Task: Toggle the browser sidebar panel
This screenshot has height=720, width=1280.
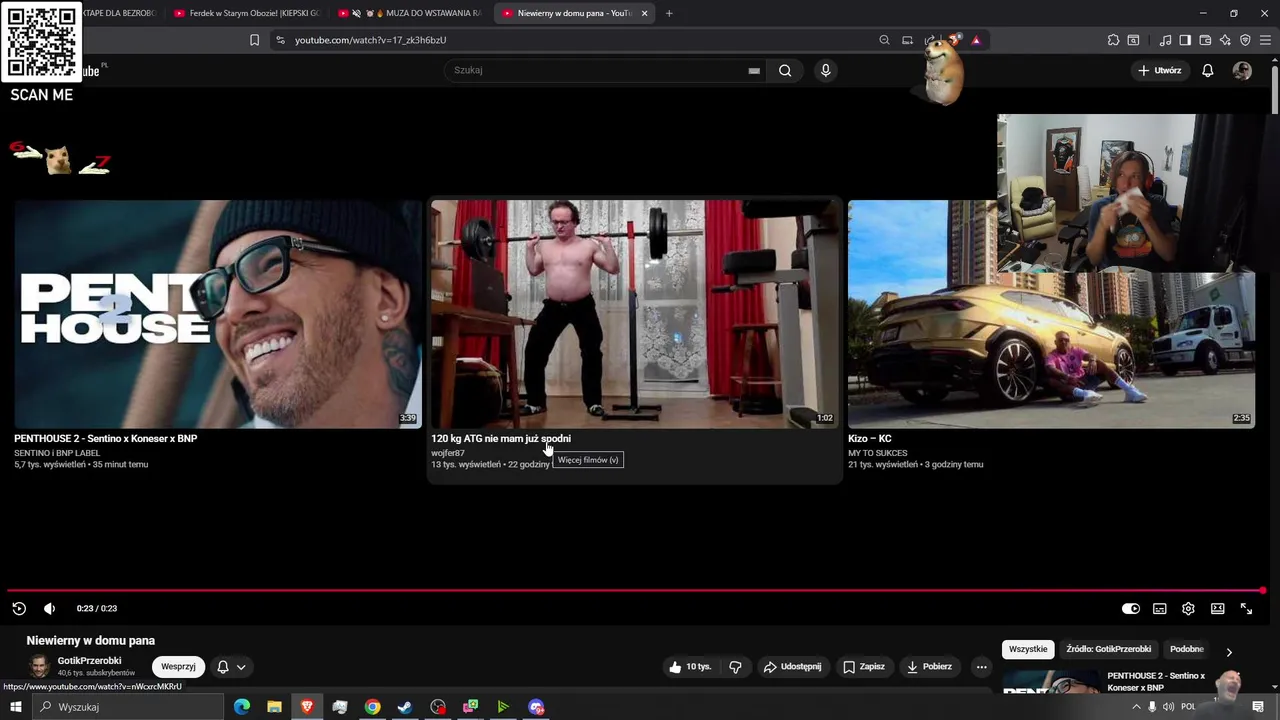Action: pyautogui.click(x=1185, y=40)
